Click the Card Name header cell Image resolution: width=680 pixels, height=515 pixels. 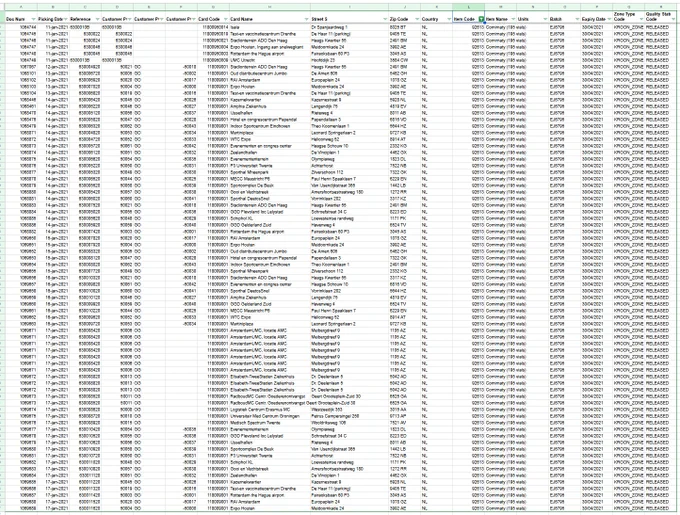click(270, 17)
